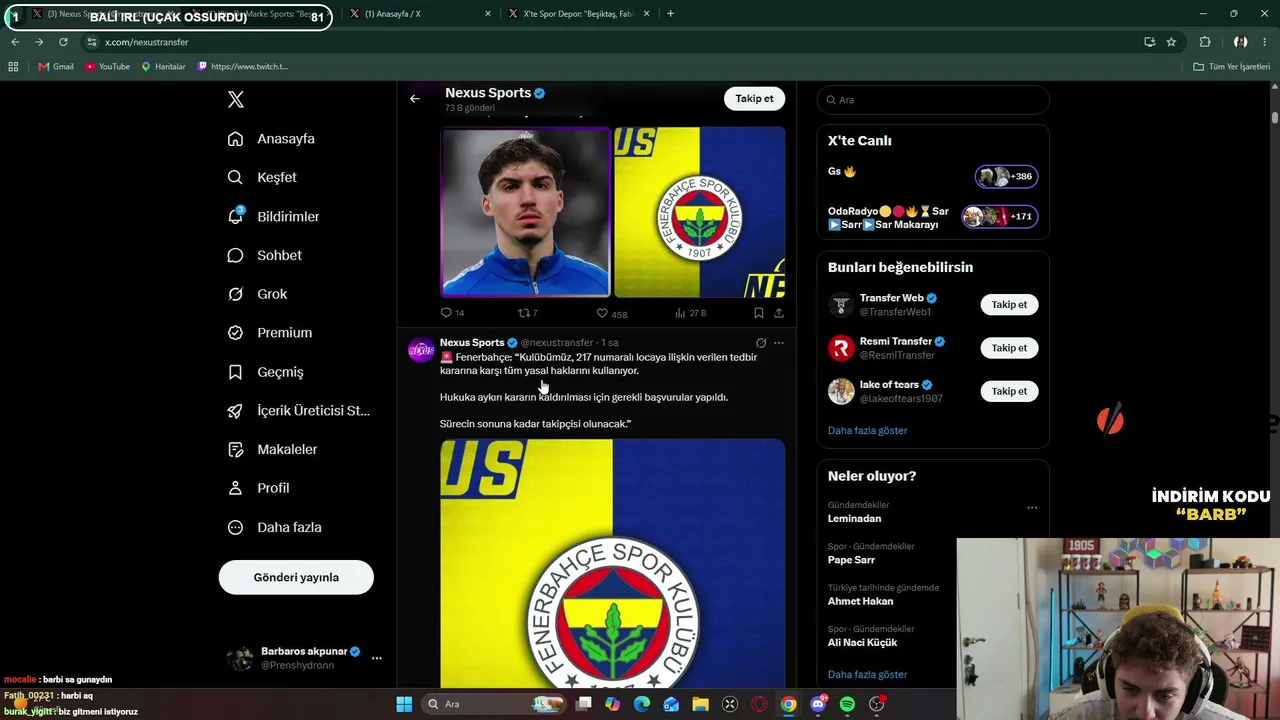Open more options for the Fenerbahçe tweet
The height and width of the screenshot is (720, 1280).
[779, 343]
